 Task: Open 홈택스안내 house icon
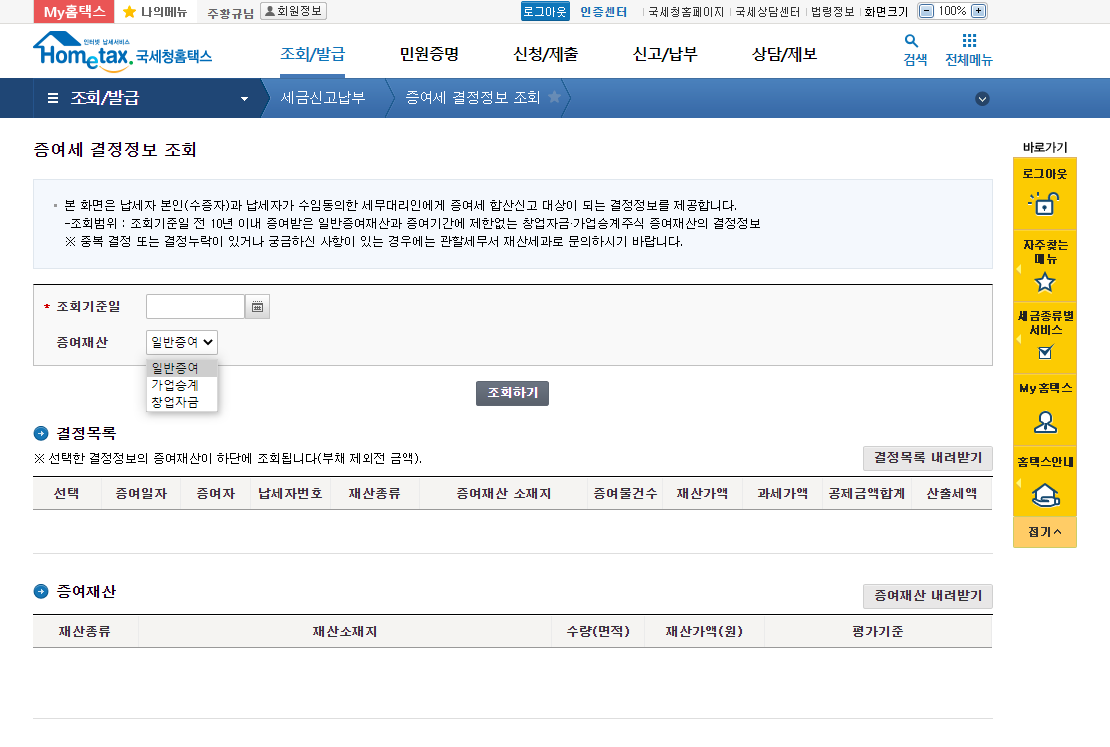coord(1045,495)
